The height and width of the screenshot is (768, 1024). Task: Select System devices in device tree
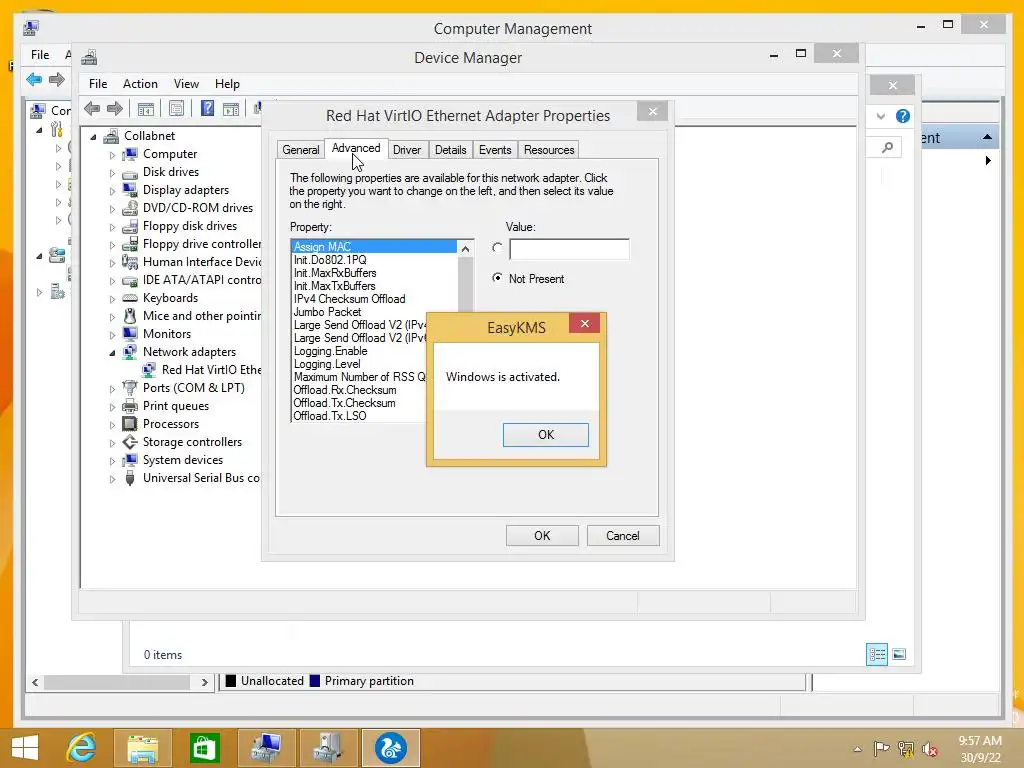click(x=183, y=460)
